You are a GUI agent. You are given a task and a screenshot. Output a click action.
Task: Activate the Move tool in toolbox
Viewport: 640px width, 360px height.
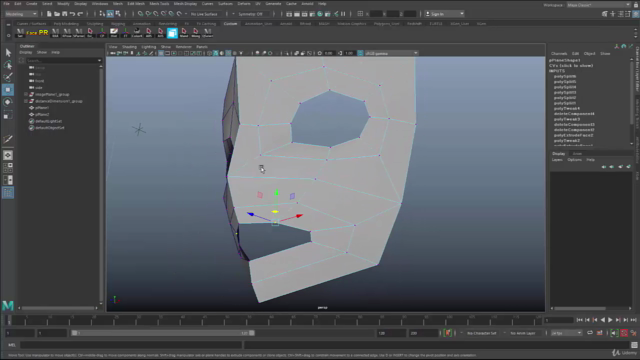pos(8,90)
